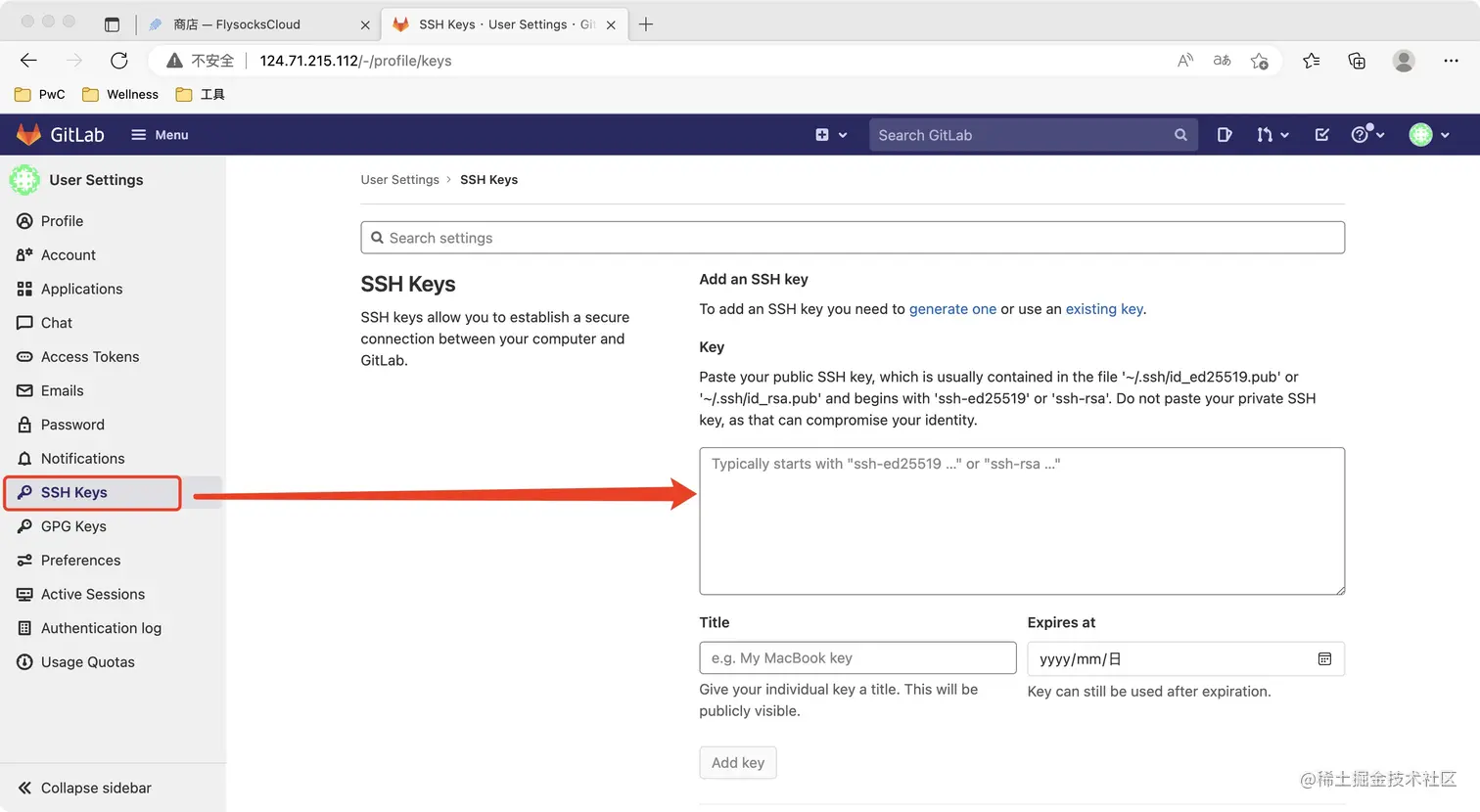Click the search magnifier icon in navbar

1180,135
